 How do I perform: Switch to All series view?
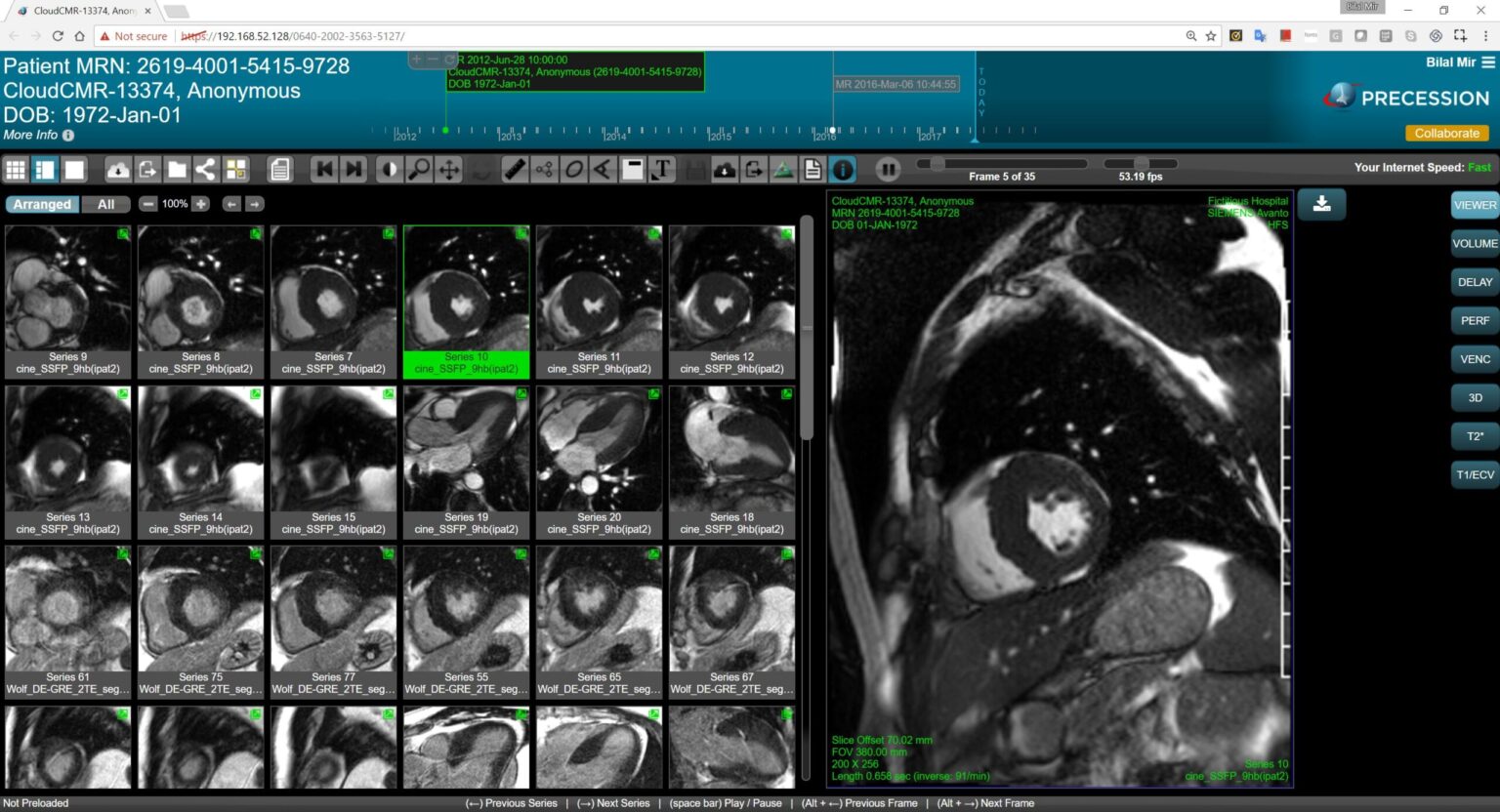tap(105, 204)
